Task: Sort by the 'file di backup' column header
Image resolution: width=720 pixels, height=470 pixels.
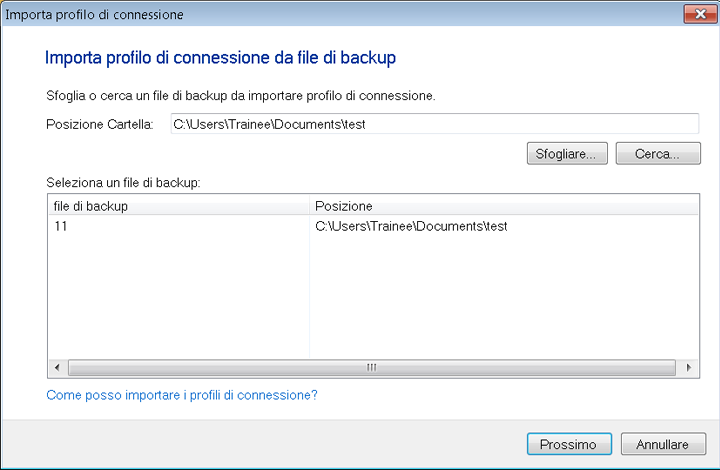Action: point(178,206)
